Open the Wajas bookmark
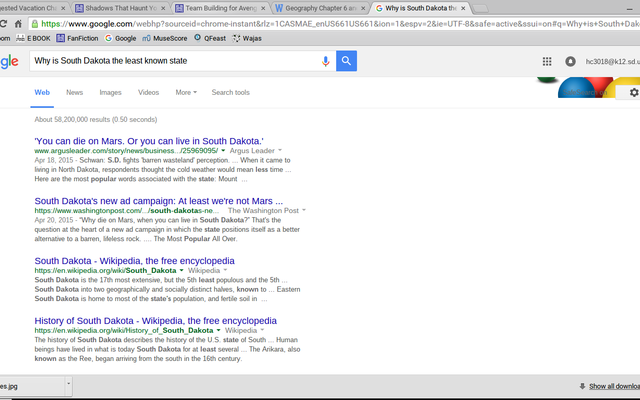The width and height of the screenshot is (640, 400). (x=247, y=38)
